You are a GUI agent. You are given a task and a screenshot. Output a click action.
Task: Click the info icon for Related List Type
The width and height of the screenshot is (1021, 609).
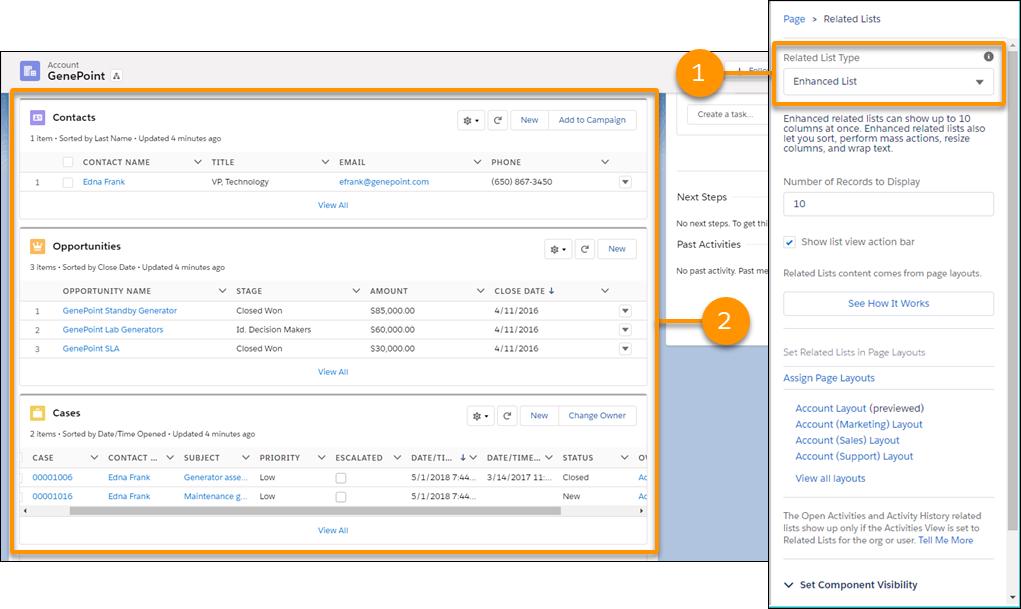pos(988,57)
